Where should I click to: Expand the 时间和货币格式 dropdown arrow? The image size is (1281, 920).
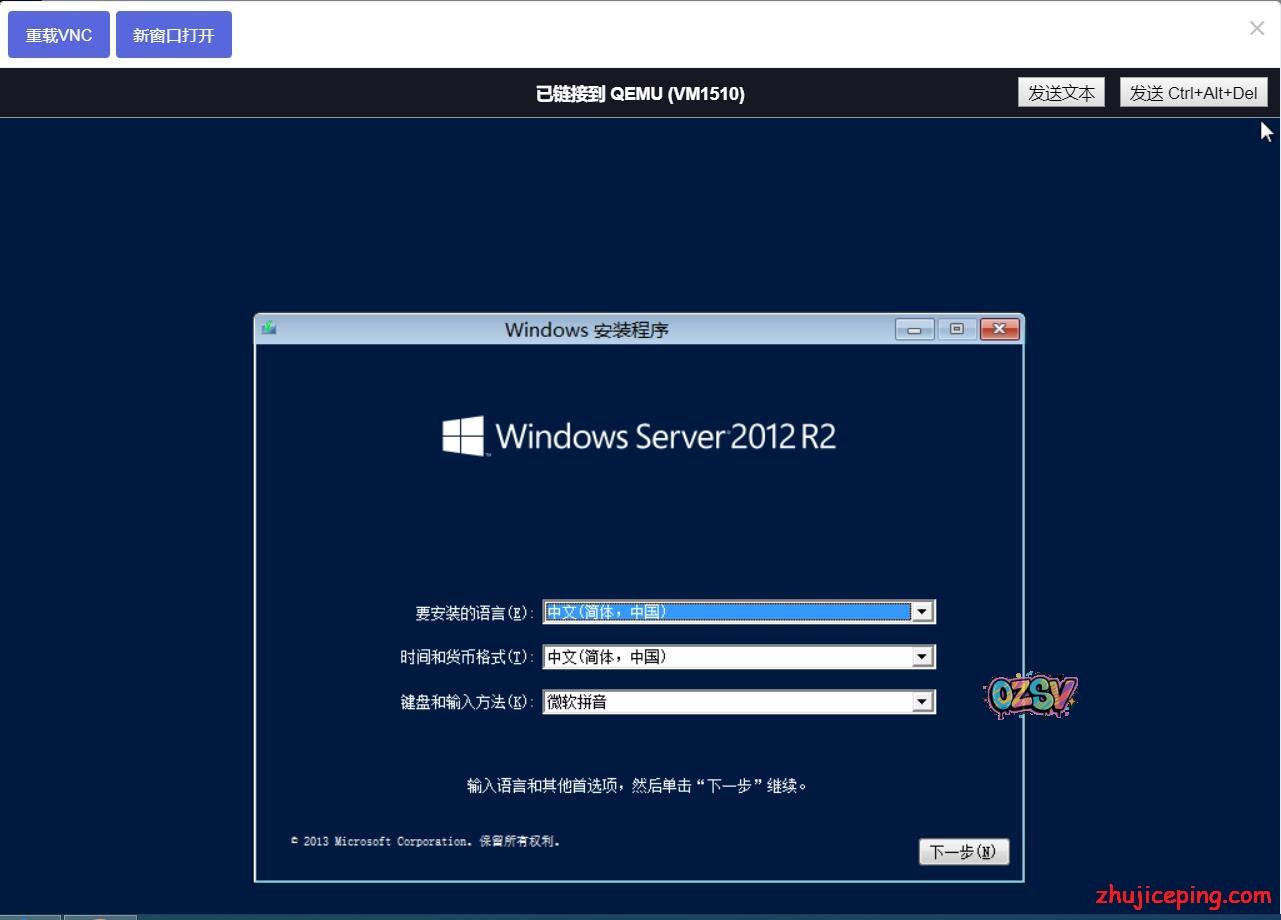point(923,657)
